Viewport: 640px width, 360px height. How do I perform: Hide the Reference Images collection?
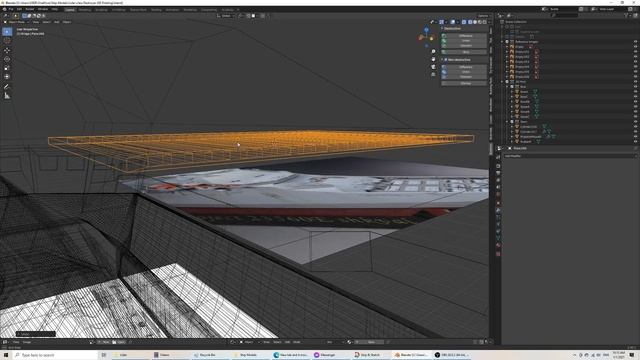click(635, 42)
